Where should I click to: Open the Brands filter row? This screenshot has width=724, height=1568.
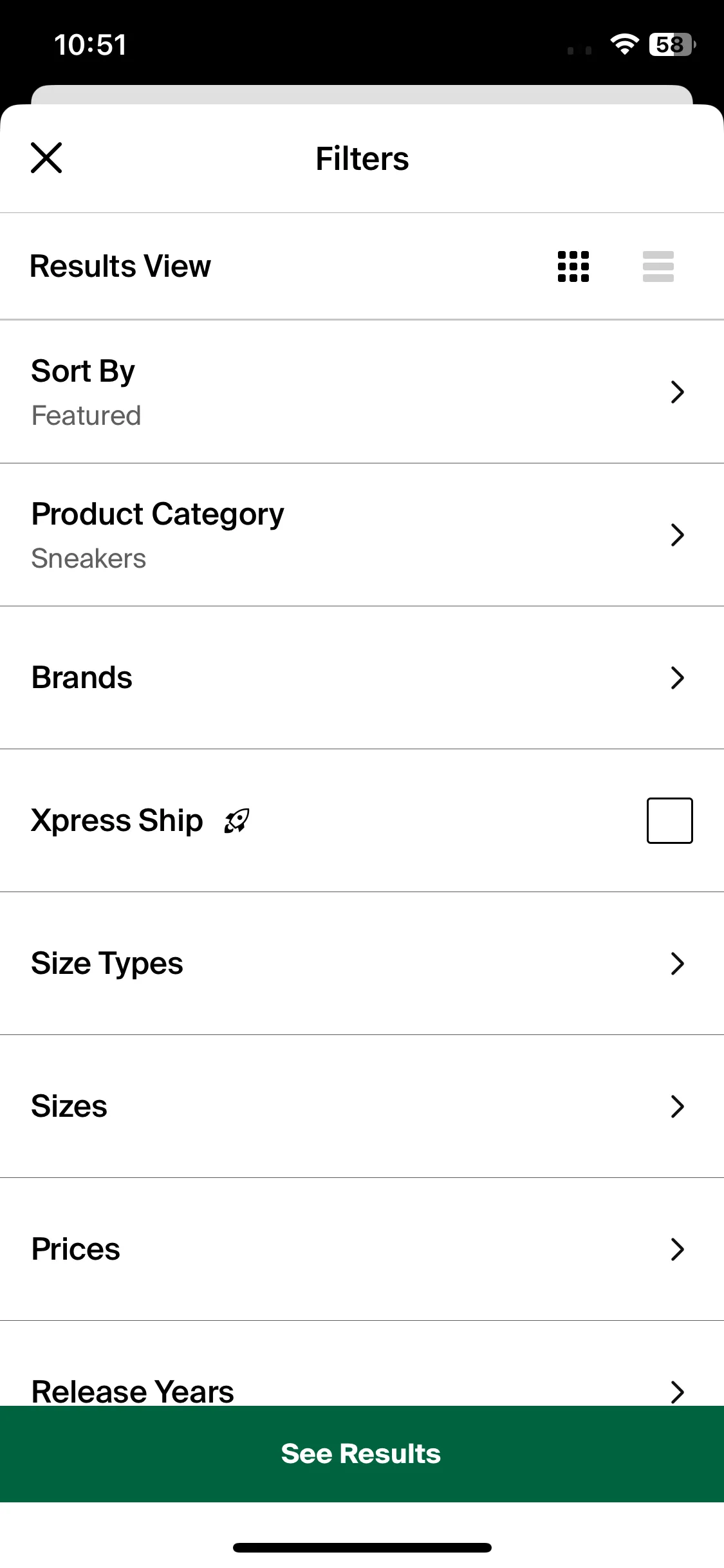coord(362,678)
